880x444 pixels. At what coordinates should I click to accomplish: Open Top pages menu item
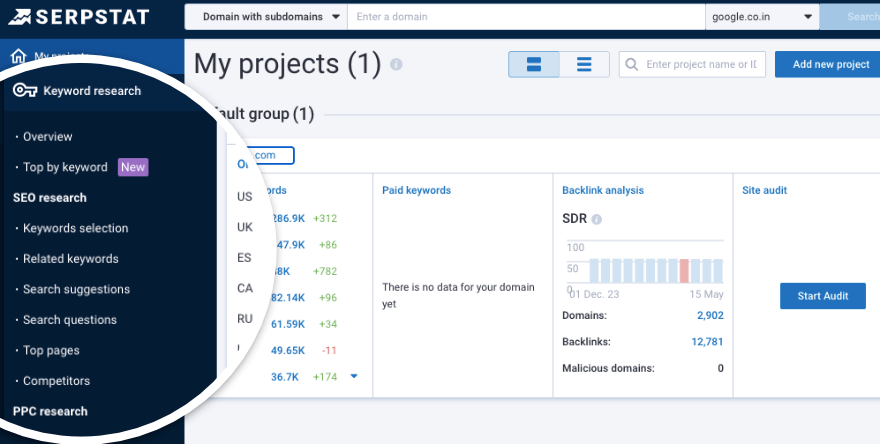pos(51,350)
